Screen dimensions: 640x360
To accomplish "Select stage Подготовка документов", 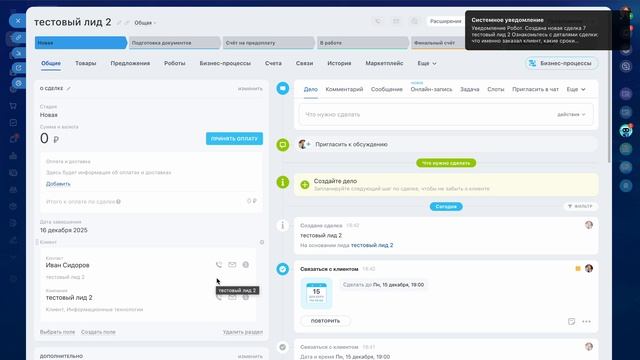I will click(x=175, y=42).
